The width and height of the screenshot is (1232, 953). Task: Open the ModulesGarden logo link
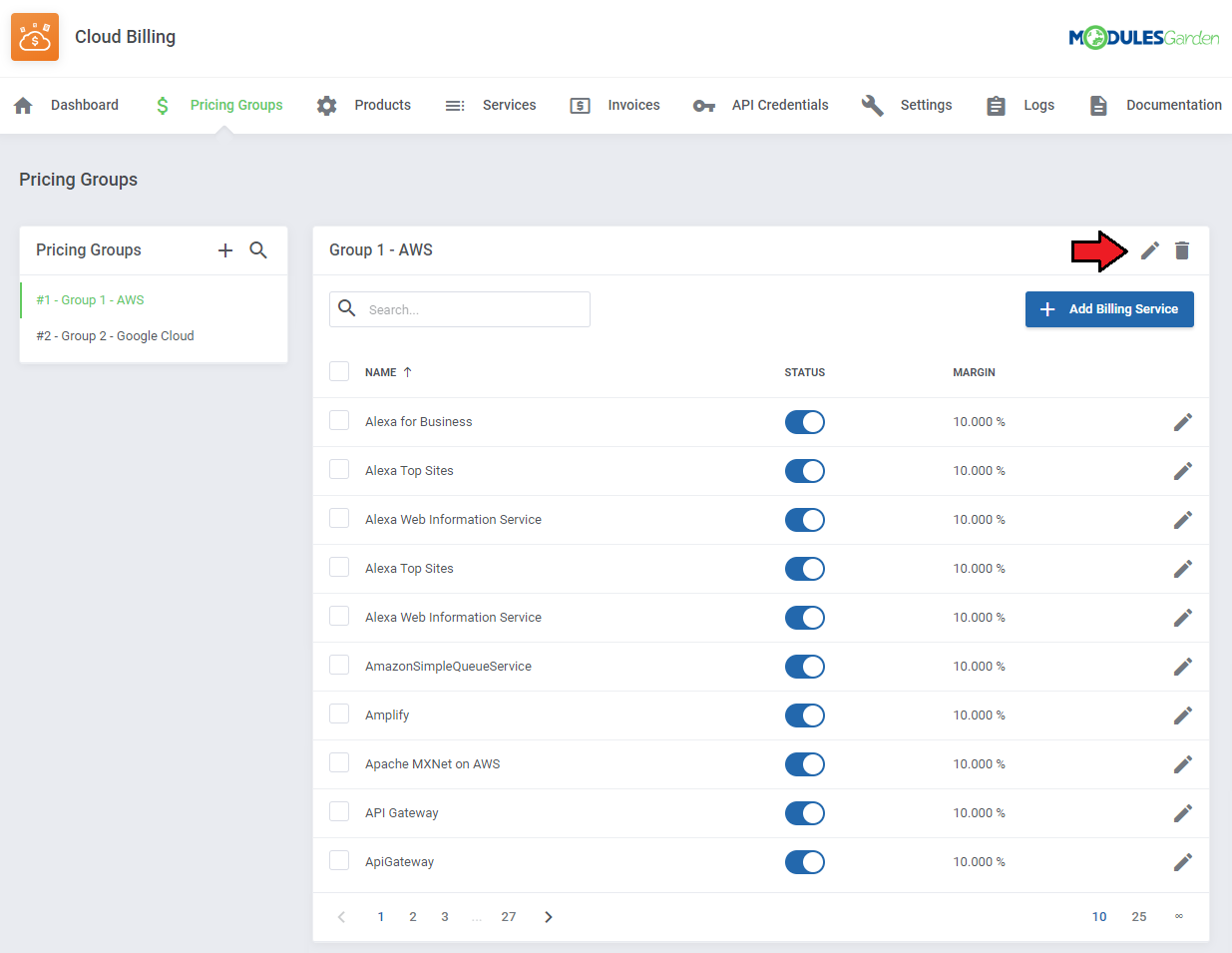coord(1143,38)
